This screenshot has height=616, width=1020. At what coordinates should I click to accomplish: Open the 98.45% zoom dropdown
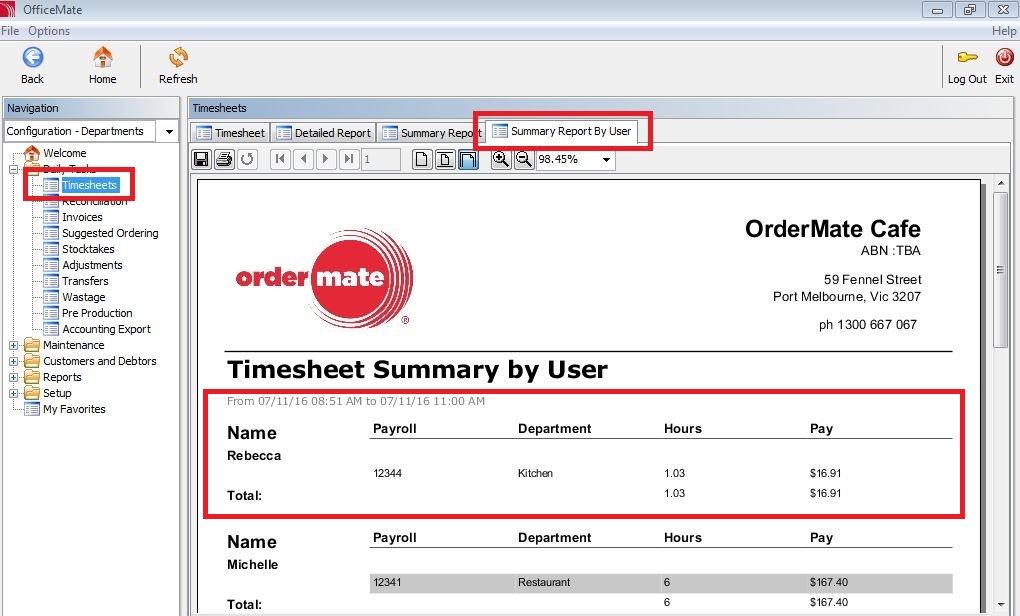(606, 159)
